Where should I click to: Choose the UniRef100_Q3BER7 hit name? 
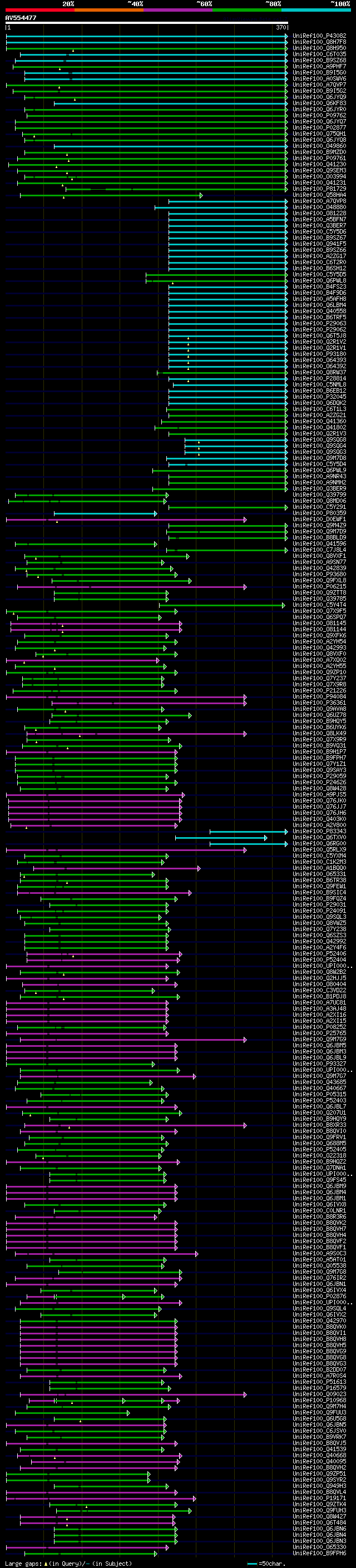point(319,225)
